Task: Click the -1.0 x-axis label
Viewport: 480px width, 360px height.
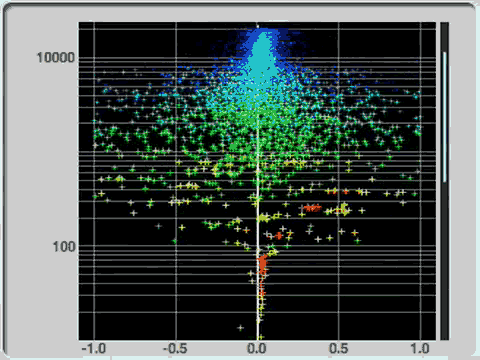Action: click(94, 349)
